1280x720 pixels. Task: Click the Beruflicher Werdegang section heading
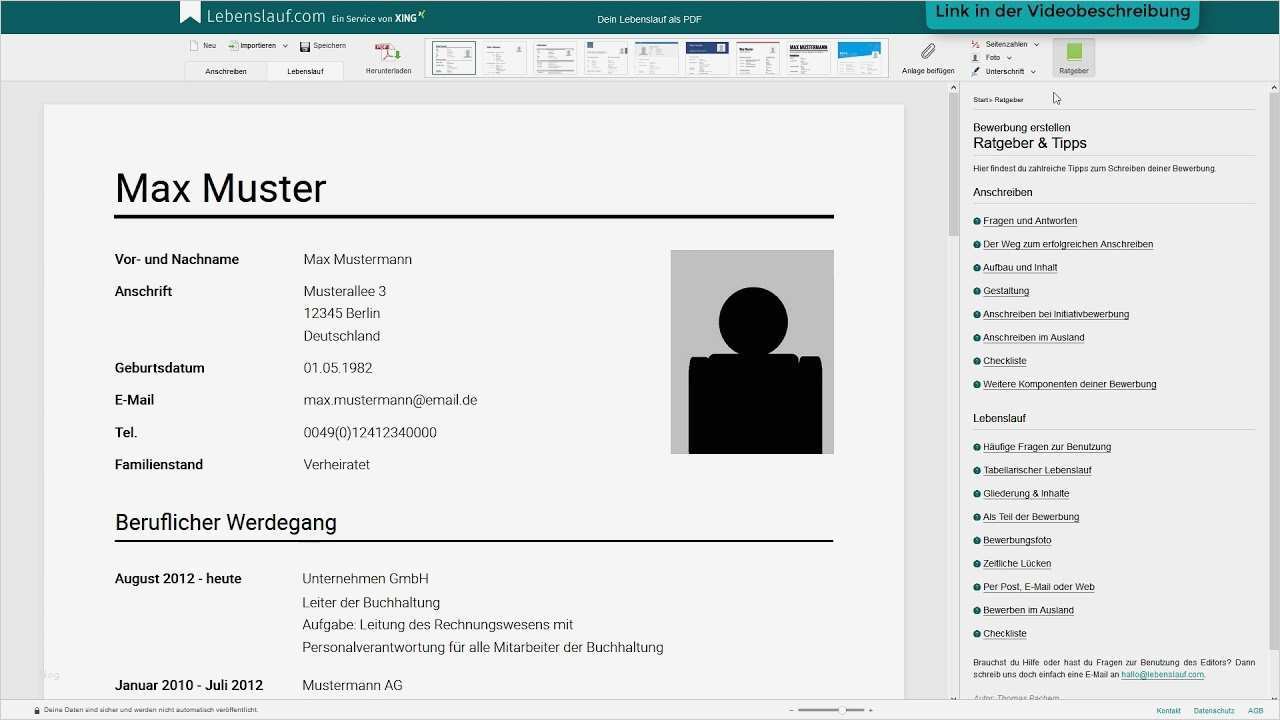pos(226,522)
